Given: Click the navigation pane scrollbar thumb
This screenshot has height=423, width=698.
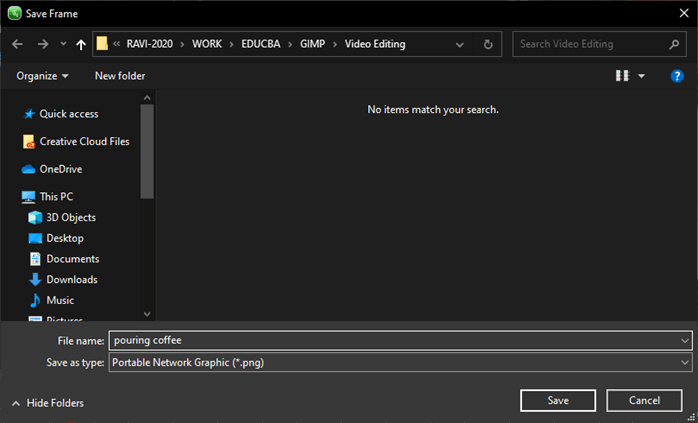Looking at the screenshot, I should [x=147, y=151].
